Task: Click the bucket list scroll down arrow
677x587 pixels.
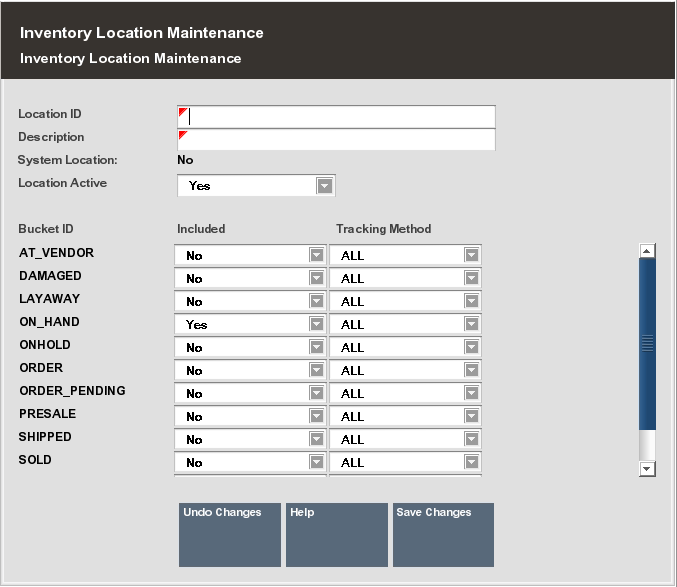Action: [647, 469]
